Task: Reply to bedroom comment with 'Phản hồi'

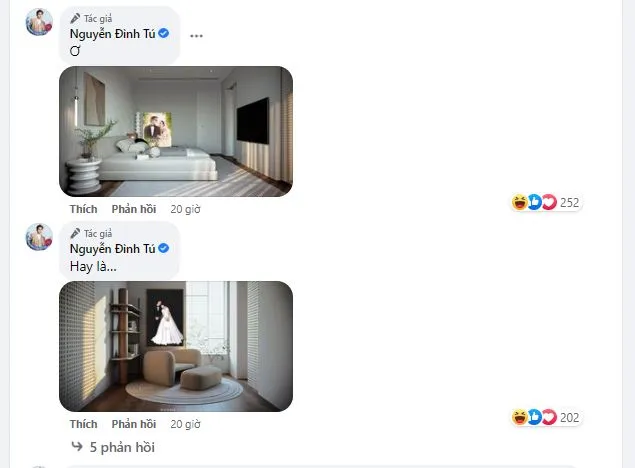Action: (134, 209)
